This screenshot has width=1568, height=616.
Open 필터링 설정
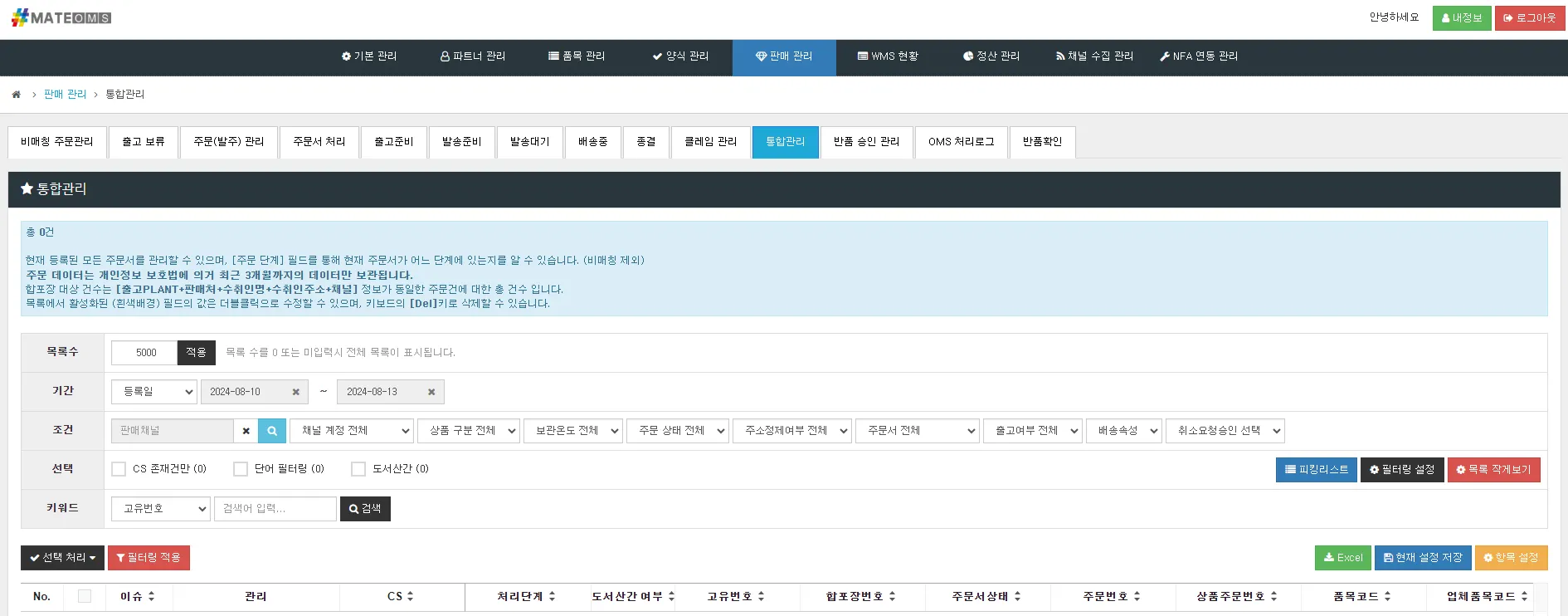[1402, 470]
